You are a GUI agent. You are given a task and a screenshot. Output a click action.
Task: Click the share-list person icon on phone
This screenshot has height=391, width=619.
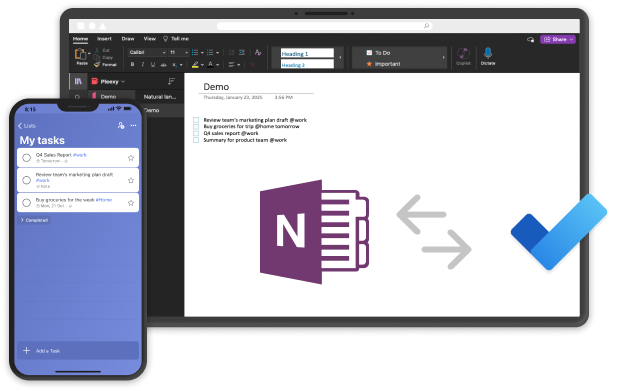pyautogui.click(x=121, y=126)
